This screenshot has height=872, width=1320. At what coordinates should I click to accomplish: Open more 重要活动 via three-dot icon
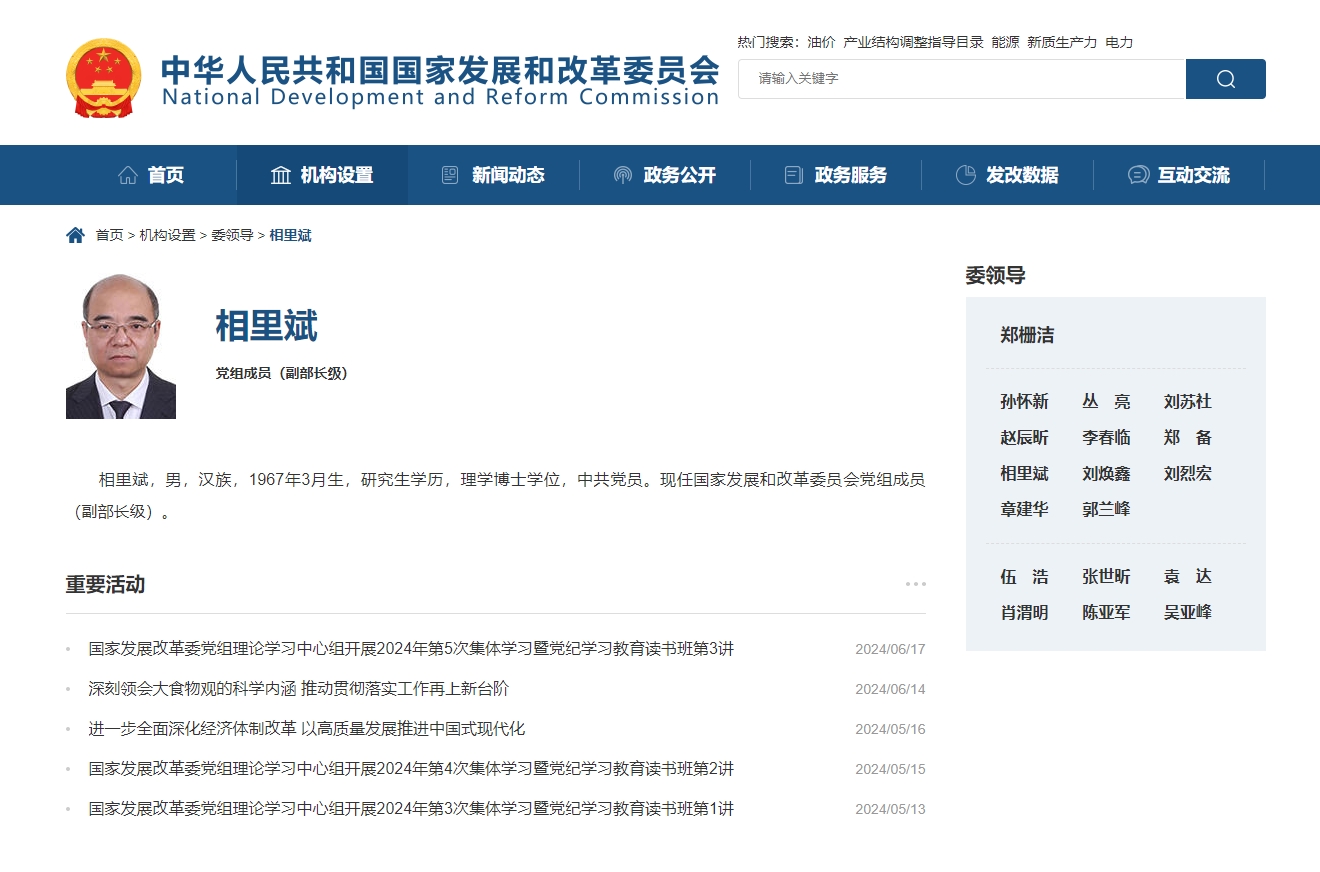tap(915, 584)
